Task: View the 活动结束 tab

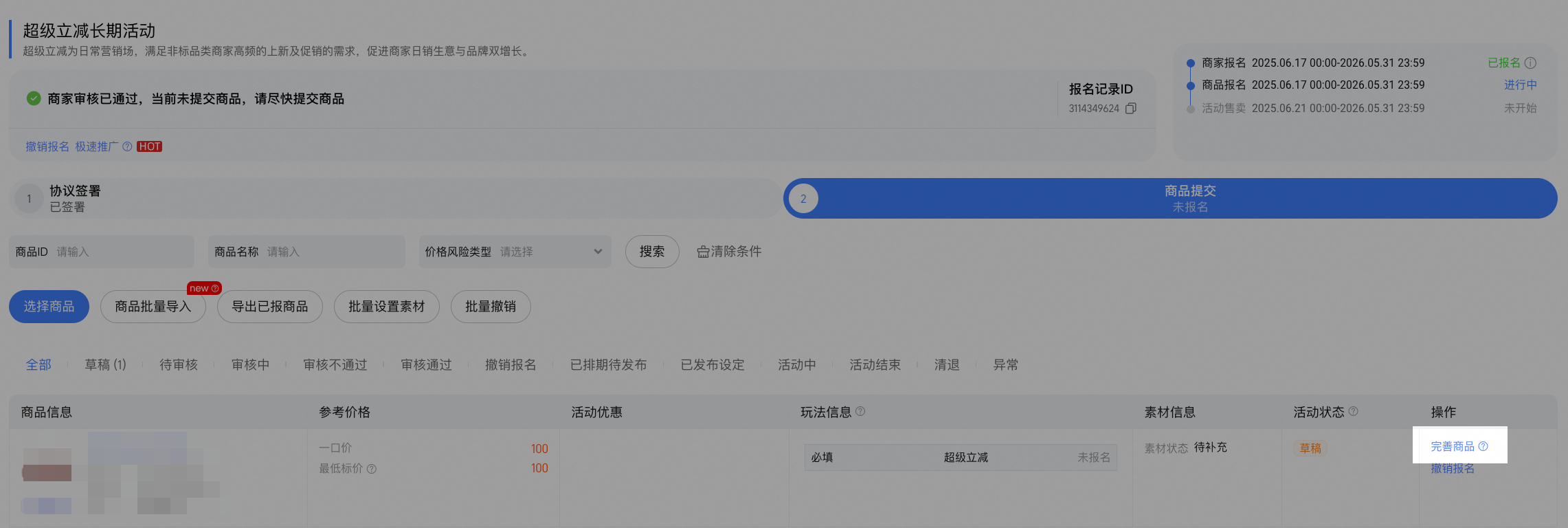Action: point(875,364)
